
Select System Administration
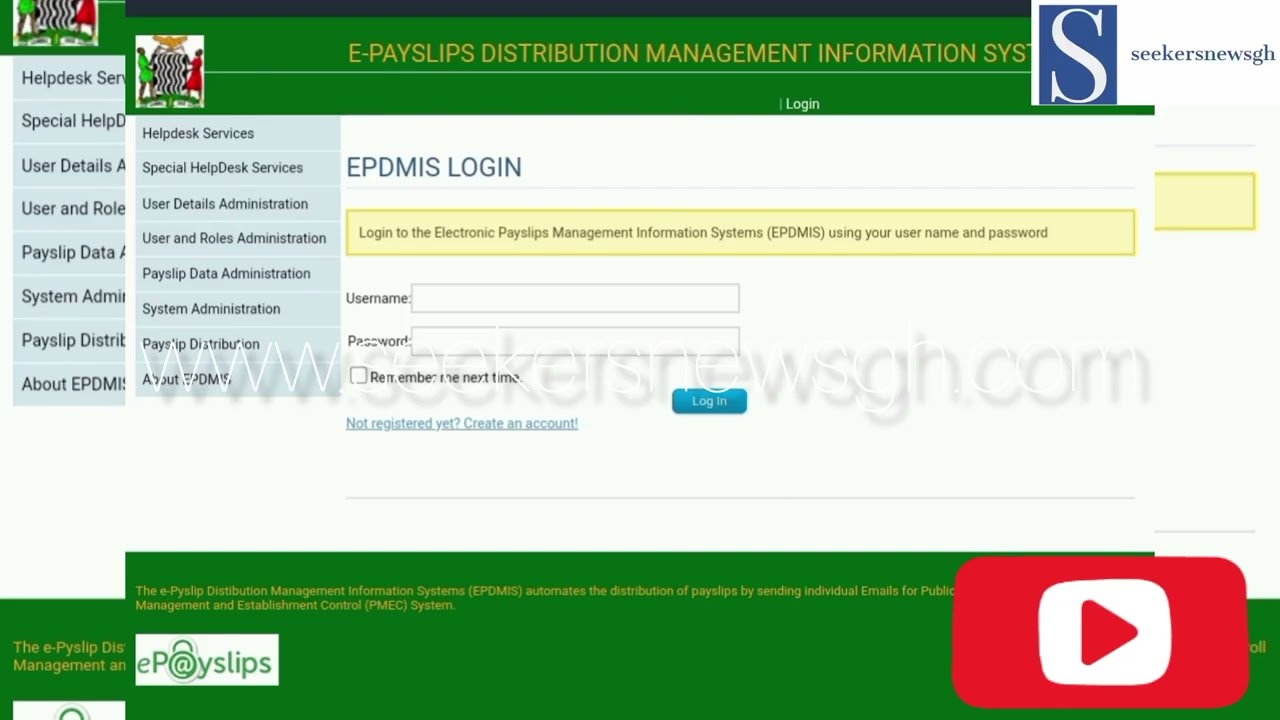click(211, 308)
